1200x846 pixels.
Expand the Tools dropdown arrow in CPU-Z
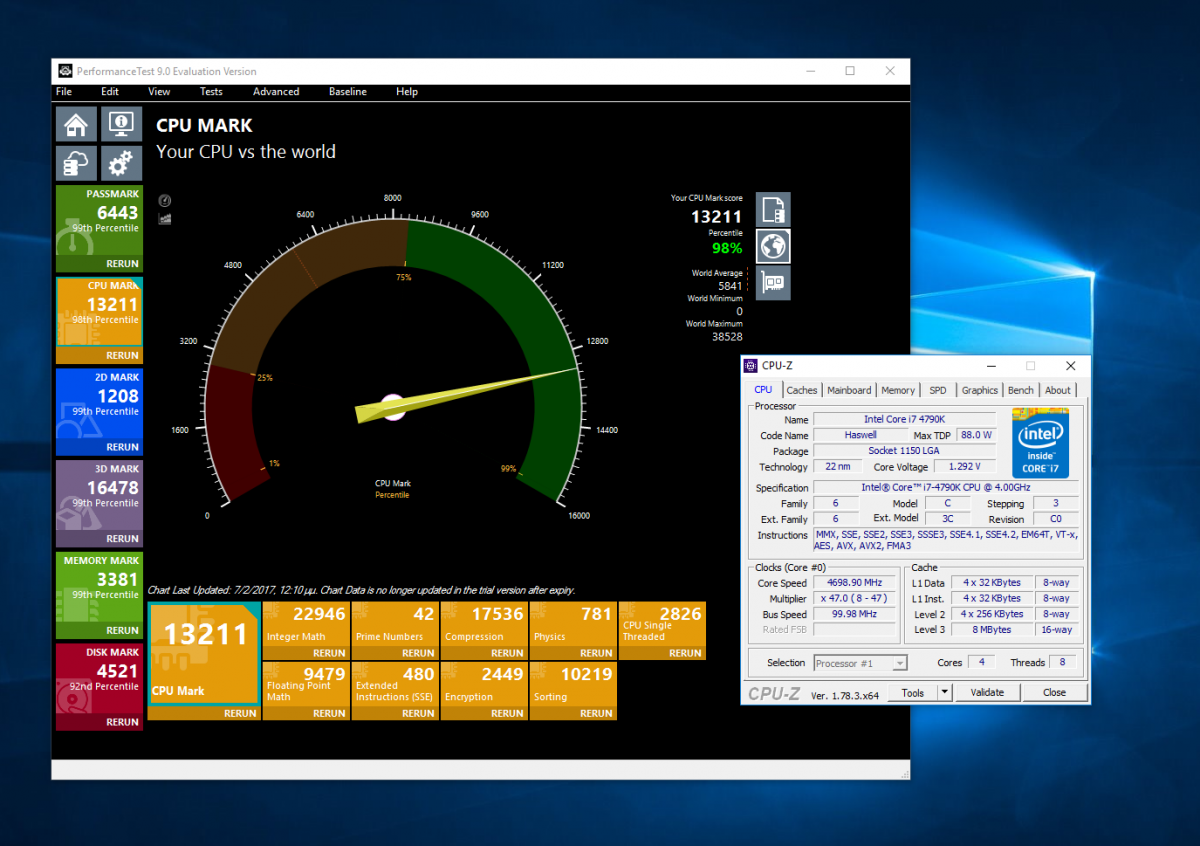point(945,692)
